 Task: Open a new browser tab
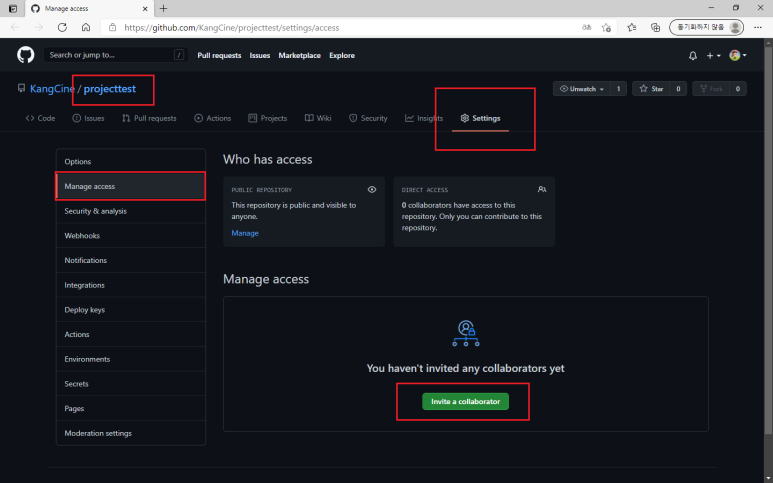tap(164, 8)
